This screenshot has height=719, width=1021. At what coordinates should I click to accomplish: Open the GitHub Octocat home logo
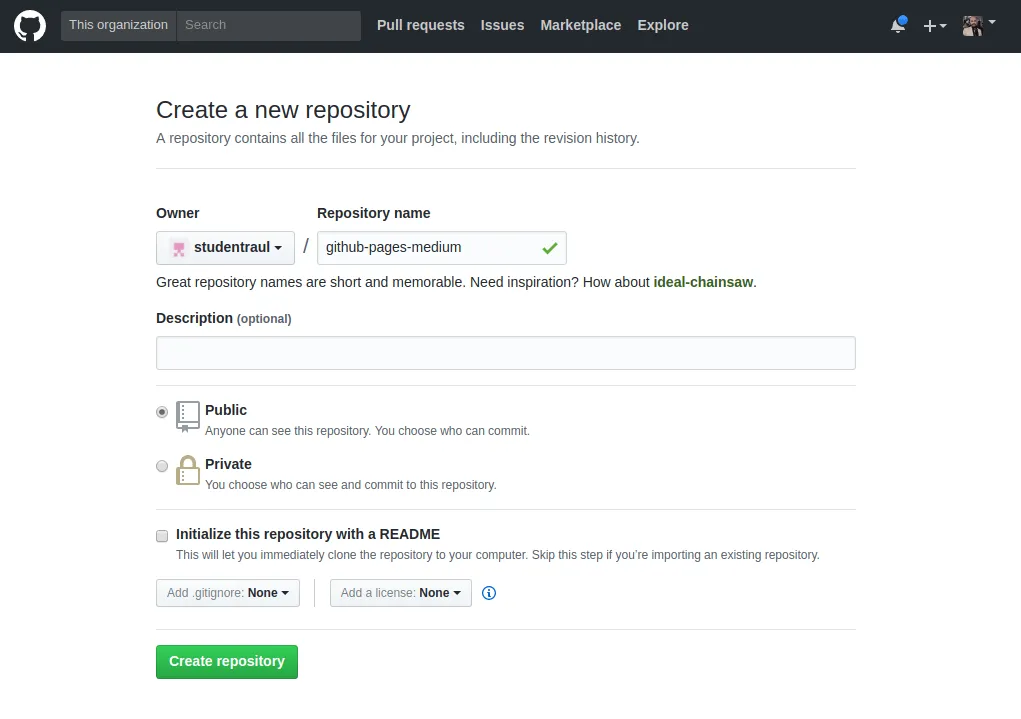(30, 26)
